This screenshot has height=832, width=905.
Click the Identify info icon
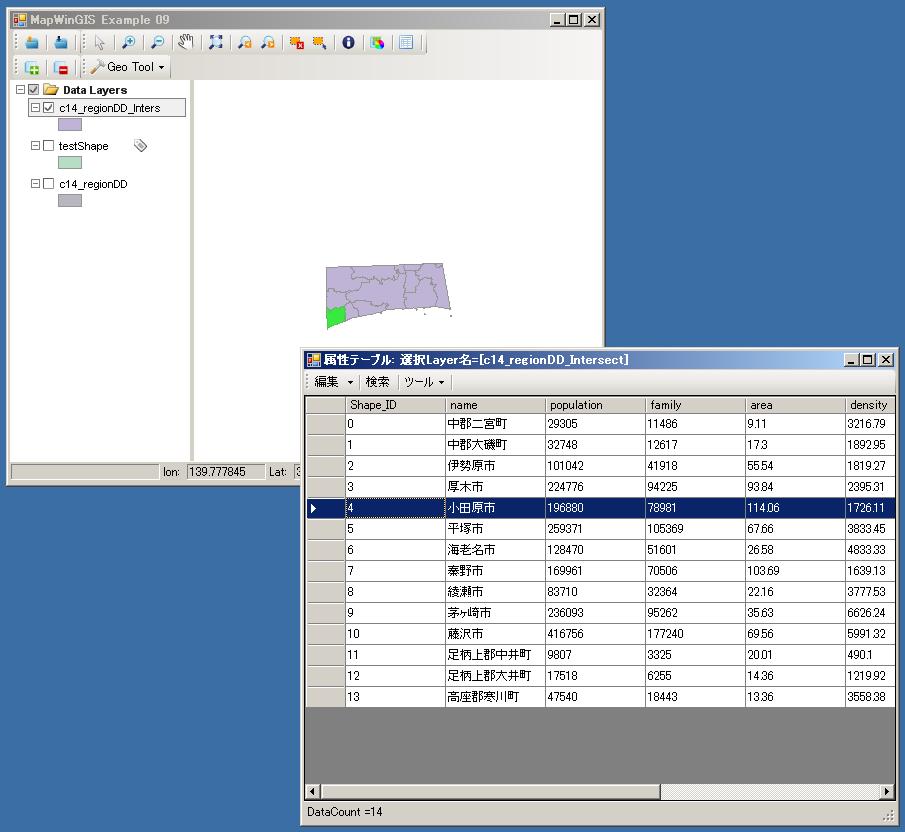(x=348, y=43)
